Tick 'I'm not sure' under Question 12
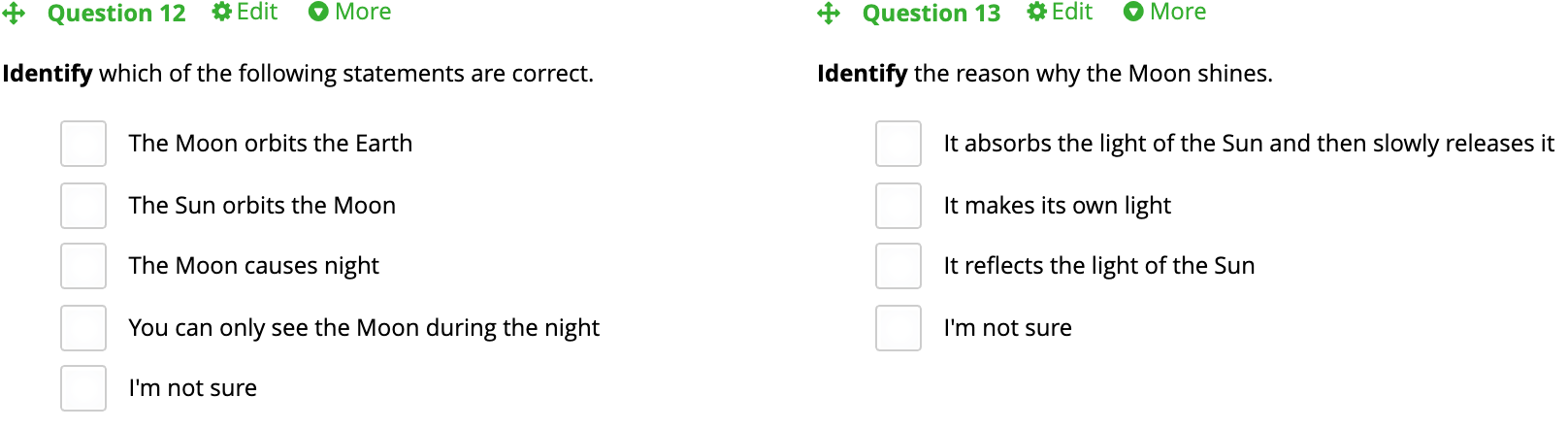 [x=83, y=388]
